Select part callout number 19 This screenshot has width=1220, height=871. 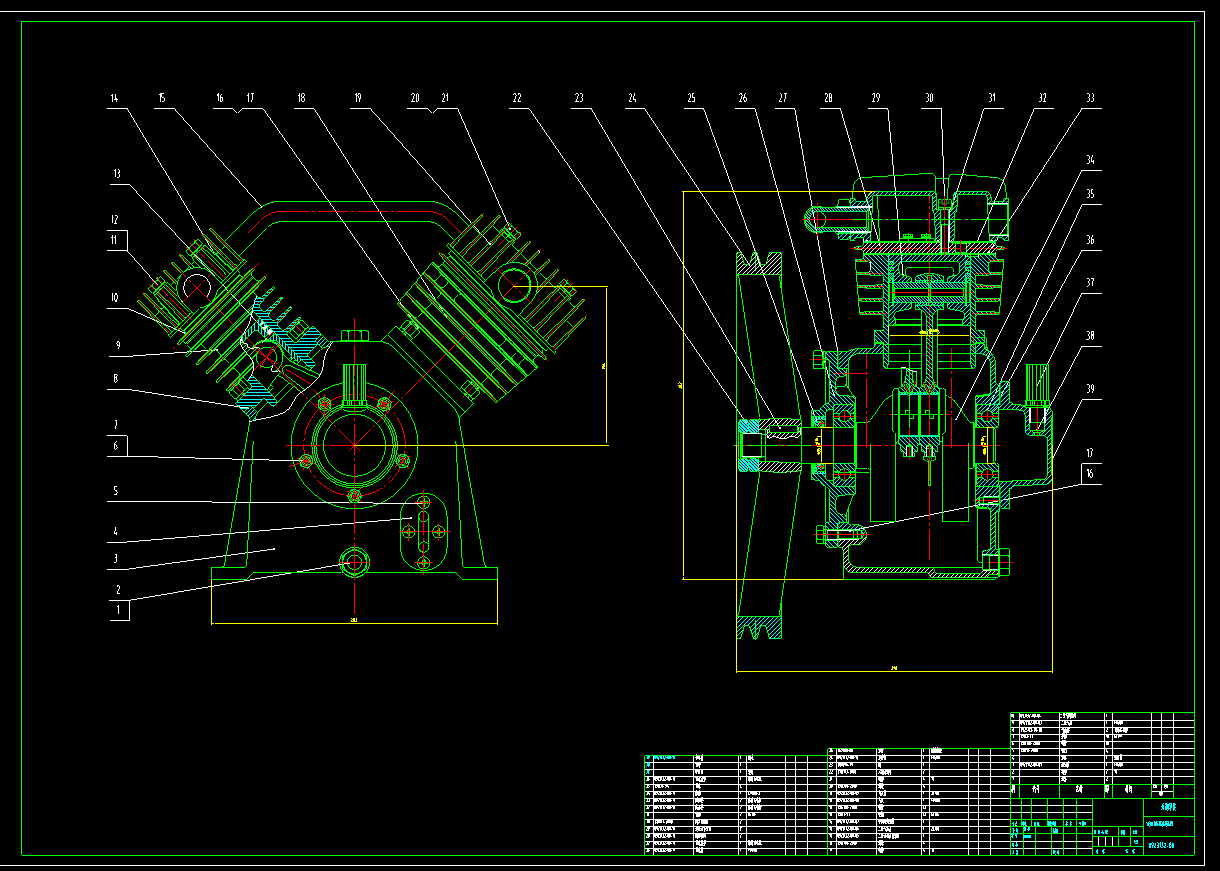[357, 98]
